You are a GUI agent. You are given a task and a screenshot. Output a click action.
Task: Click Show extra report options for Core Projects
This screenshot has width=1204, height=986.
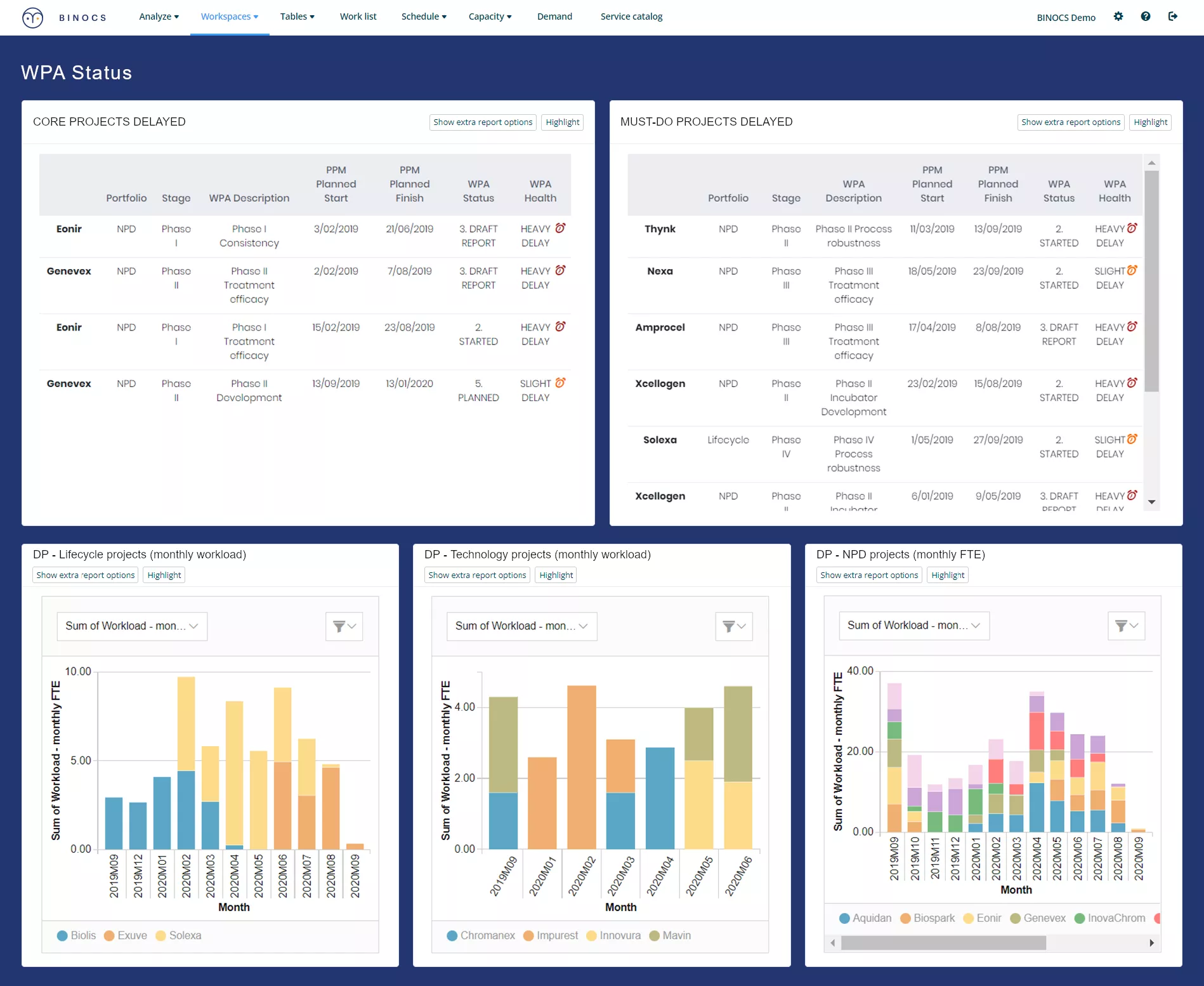483,122
